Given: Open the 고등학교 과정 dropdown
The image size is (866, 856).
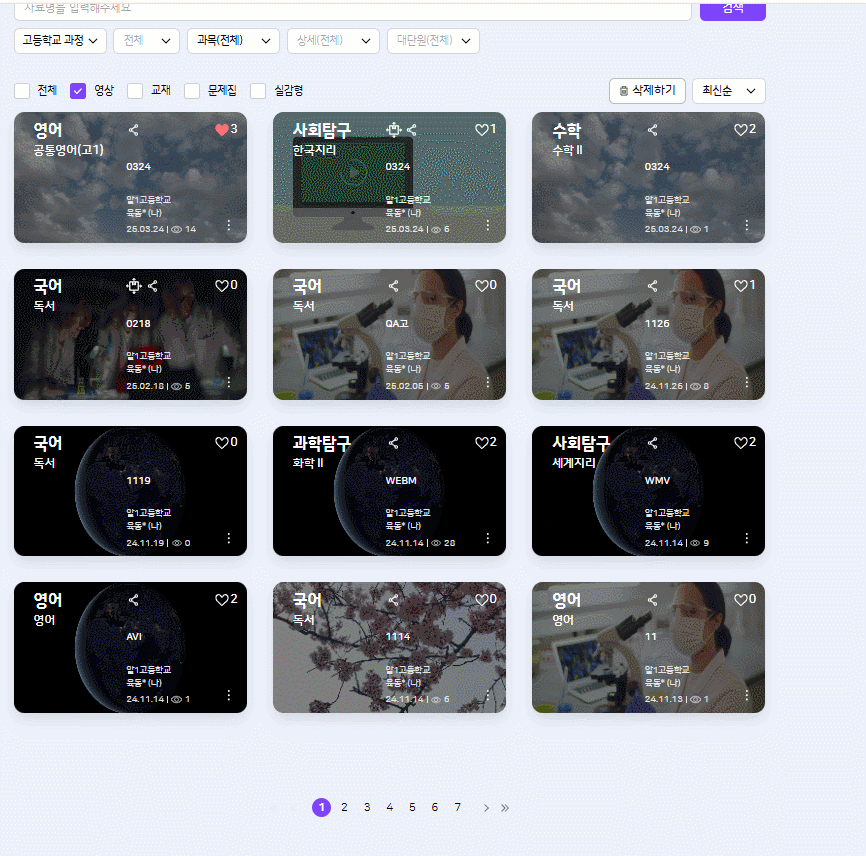Looking at the screenshot, I should [61, 41].
